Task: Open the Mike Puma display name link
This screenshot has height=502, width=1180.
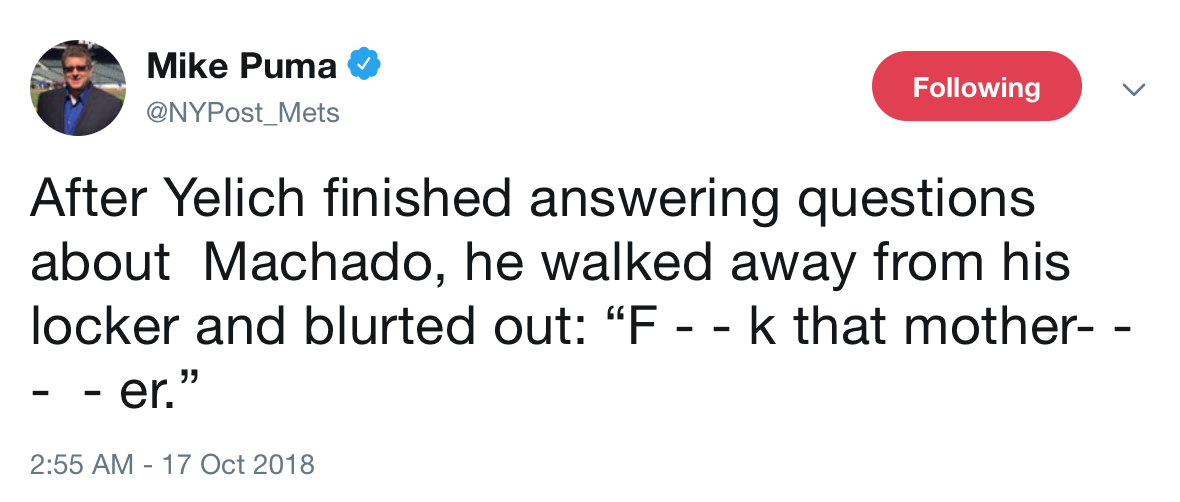Action: point(240,67)
